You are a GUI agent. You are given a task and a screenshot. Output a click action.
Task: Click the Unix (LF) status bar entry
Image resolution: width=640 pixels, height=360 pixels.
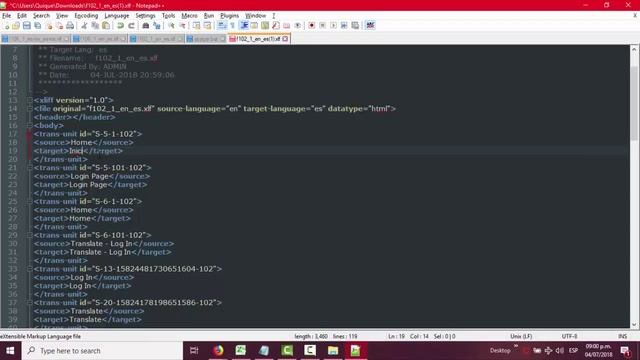tap(521, 336)
